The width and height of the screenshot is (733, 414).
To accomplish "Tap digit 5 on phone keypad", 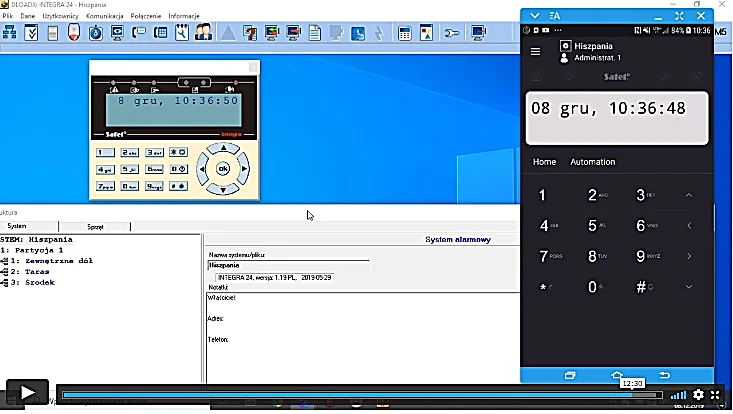I will click(592, 226).
